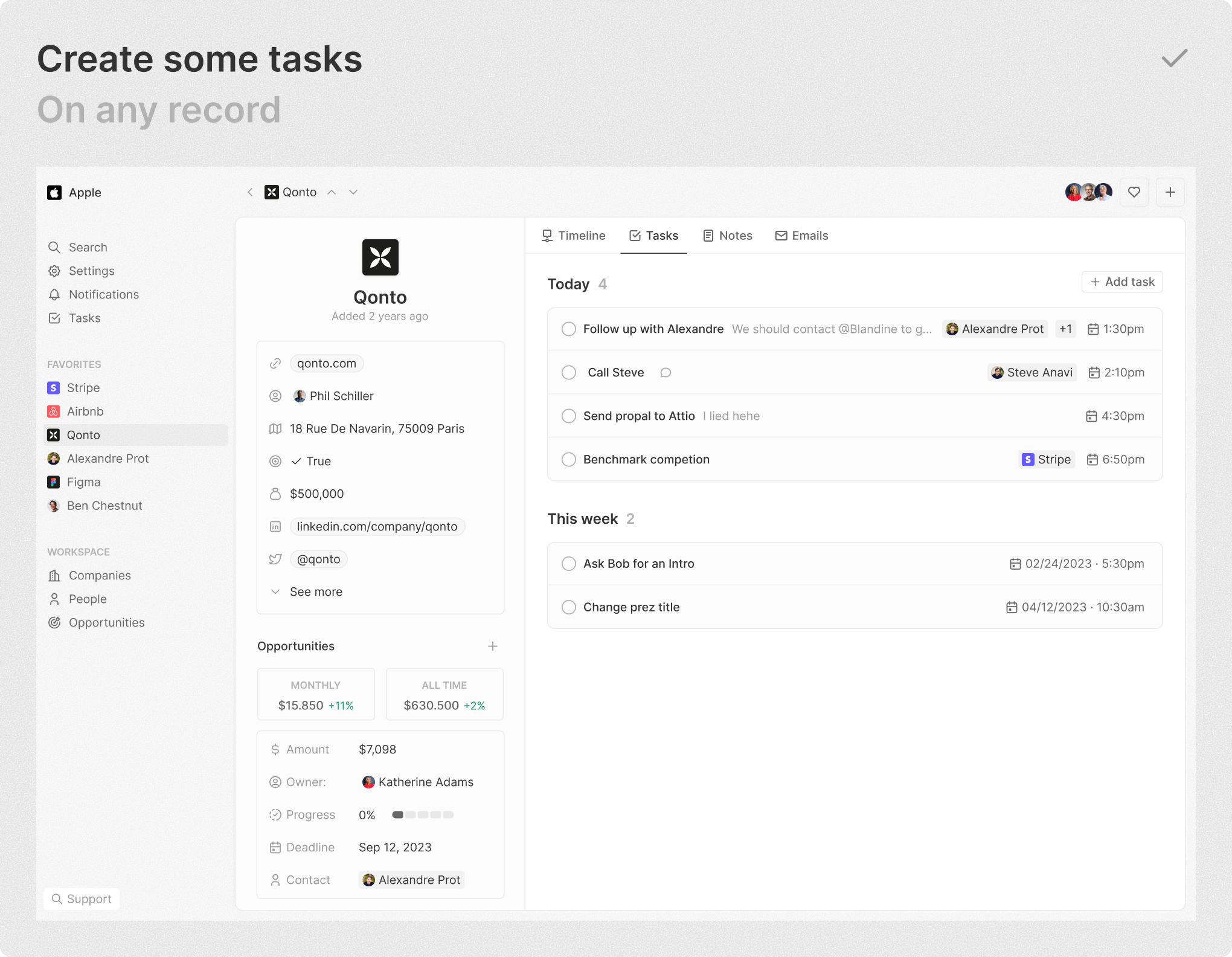Open the qonto.com website link

pyautogui.click(x=326, y=363)
